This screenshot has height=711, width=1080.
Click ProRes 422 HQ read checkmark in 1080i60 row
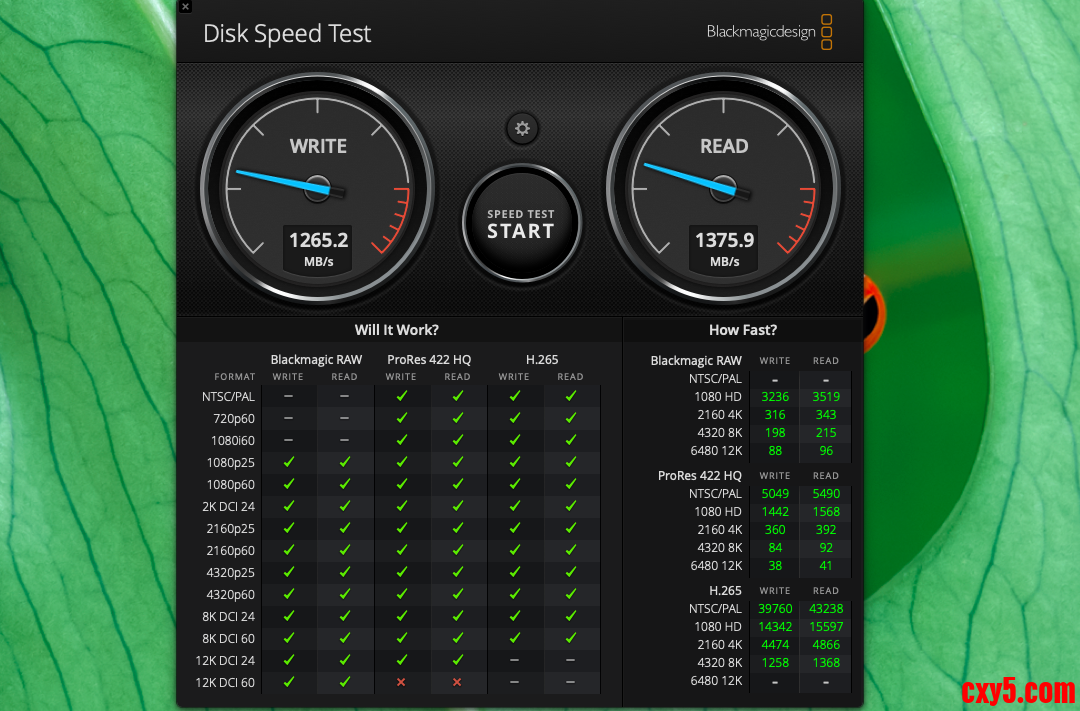(457, 440)
